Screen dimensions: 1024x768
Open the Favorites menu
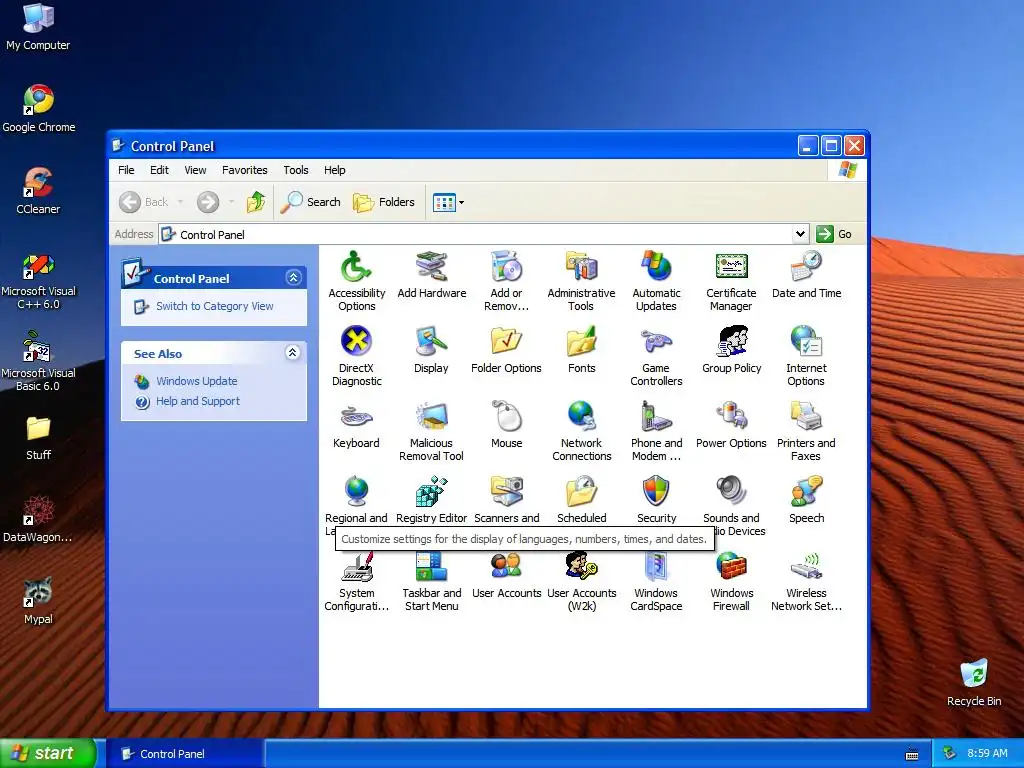[245, 170]
